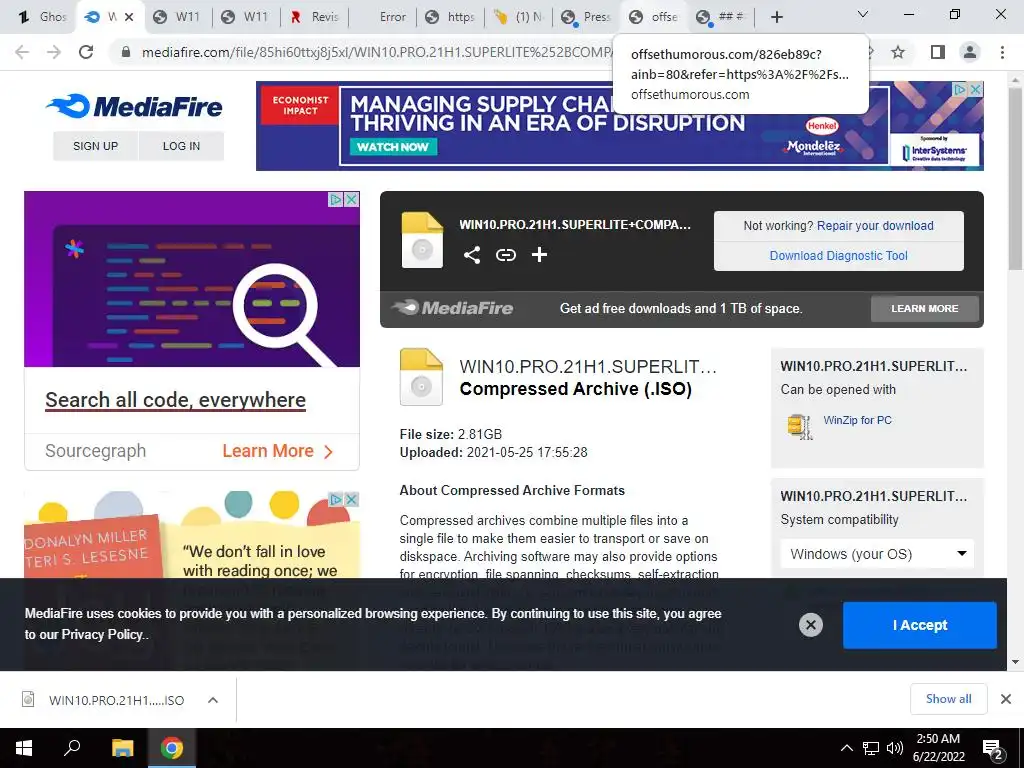The width and height of the screenshot is (1024, 768).
Task: Click the Chrome icon in the taskbar
Action: click(172, 748)
